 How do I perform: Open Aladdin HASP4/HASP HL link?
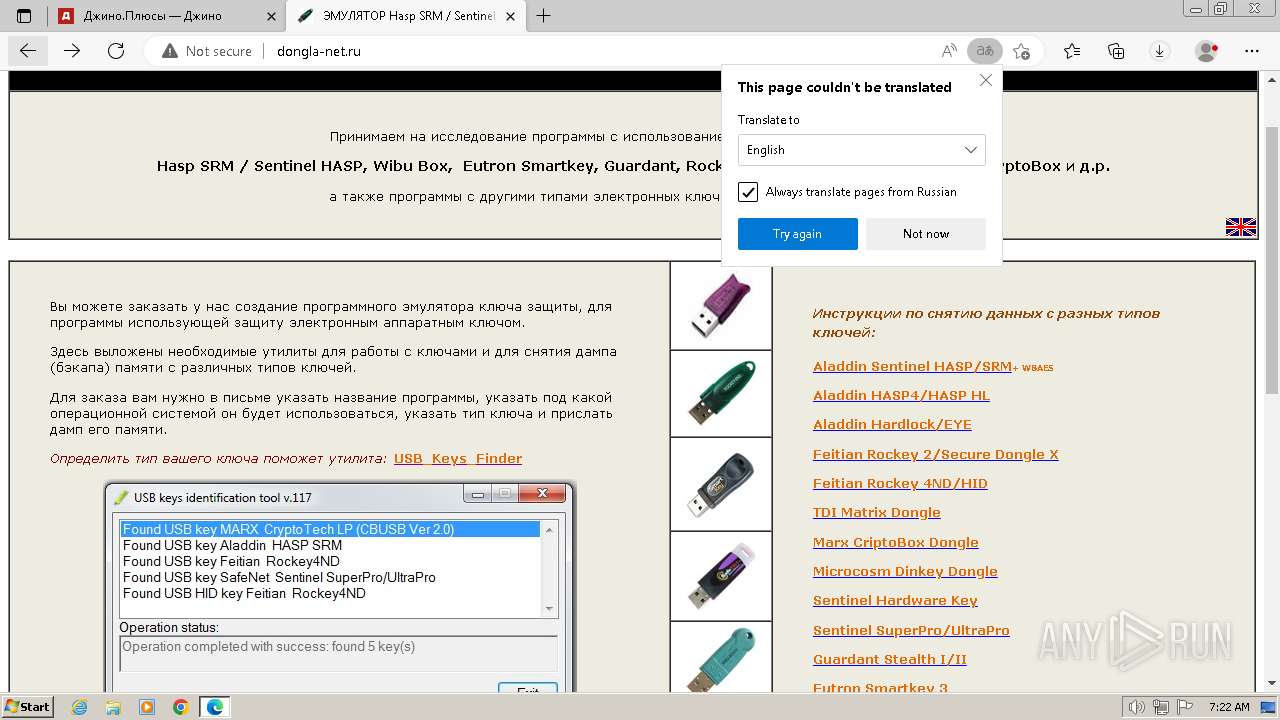click(901, 396)
